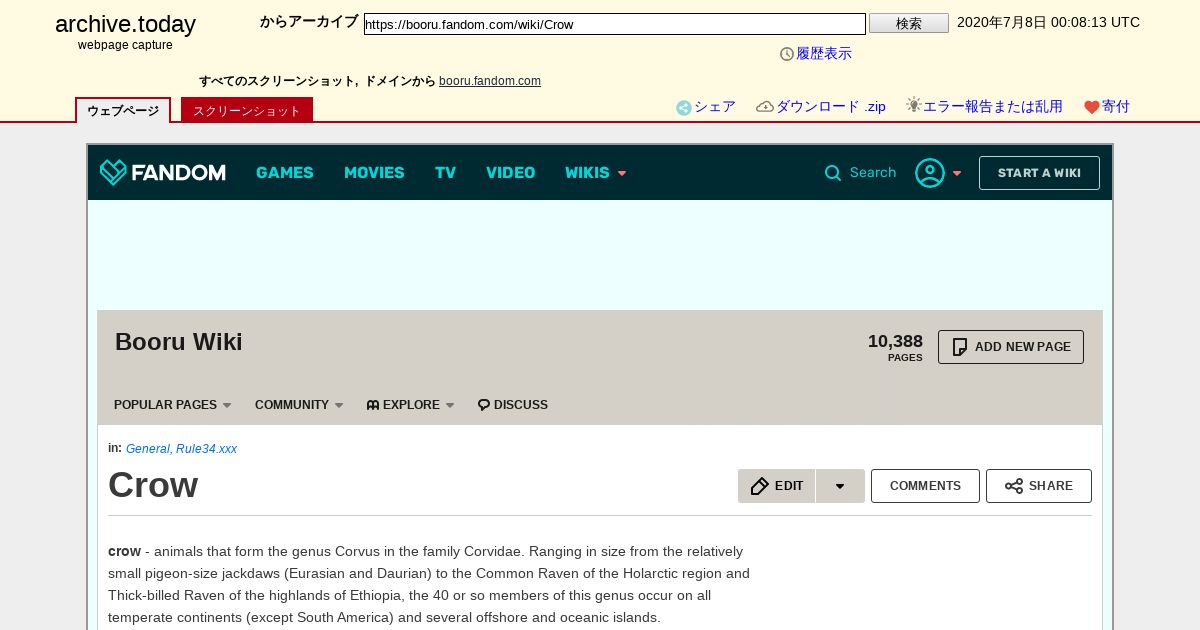Click the ADD NEW PAGE button
This screenshot has height=630, width=1200.
[1011, 347]
